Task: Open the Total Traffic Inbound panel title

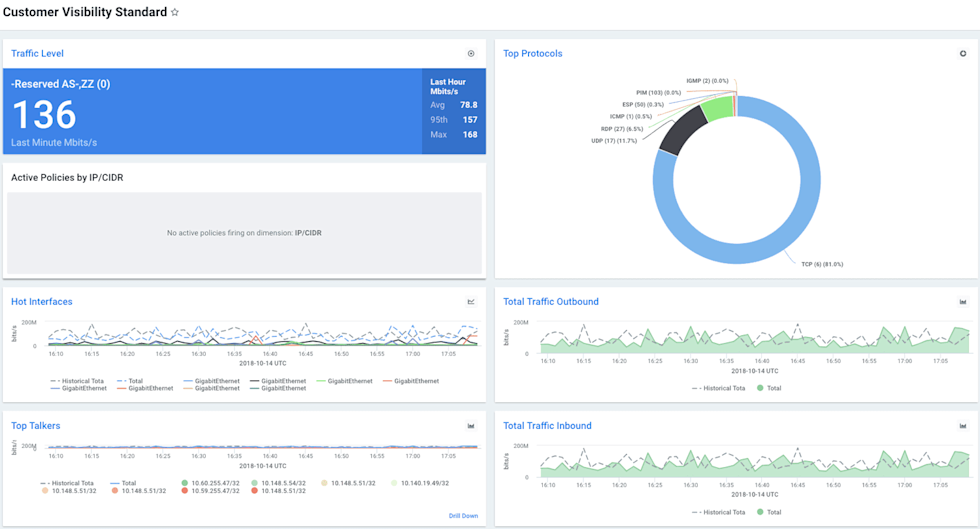Action: 548,426
